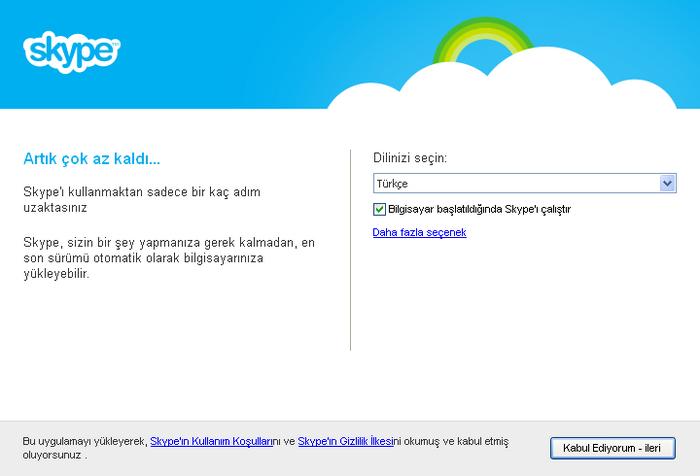Click the 'Skype'ı kullanmaktan sadece' paragraph
Screen dimensions: 700x476
(x=145, y=199)
